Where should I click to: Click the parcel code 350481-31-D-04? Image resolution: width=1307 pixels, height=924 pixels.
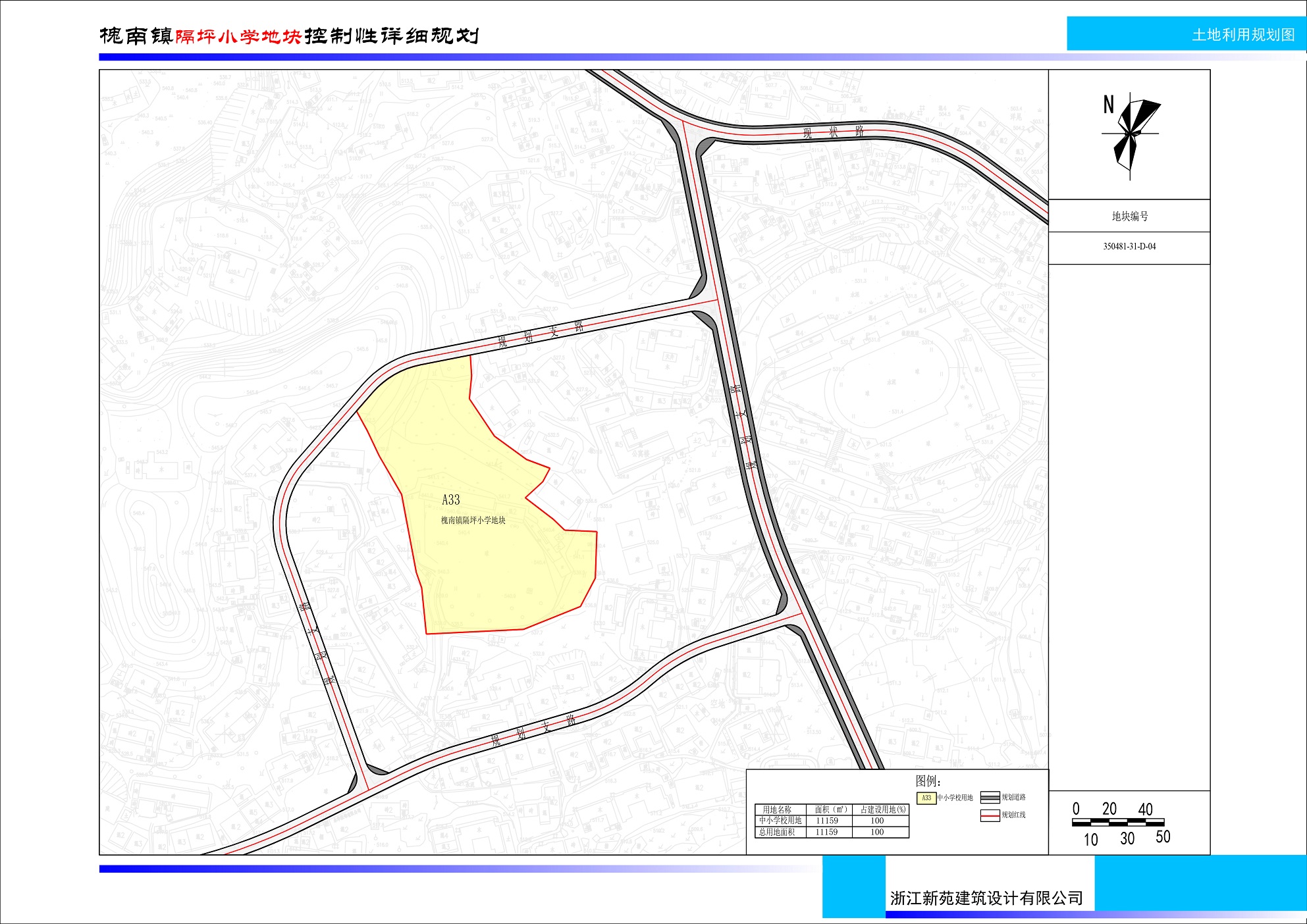point(1129,247)
